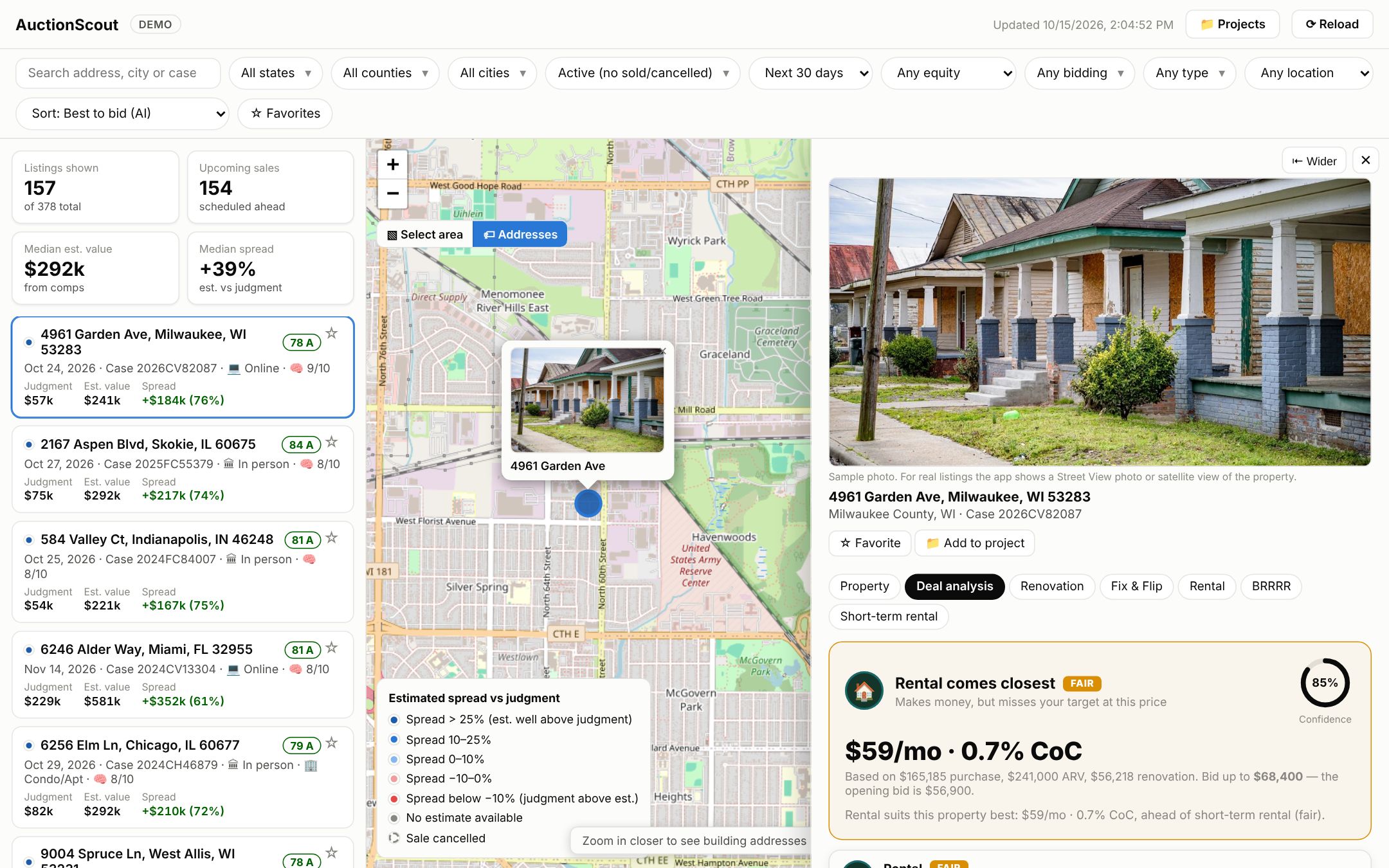The image size is (1389, 868).
Task: Switch to the BRRRR tab
Action: [x=1271, y=586]
